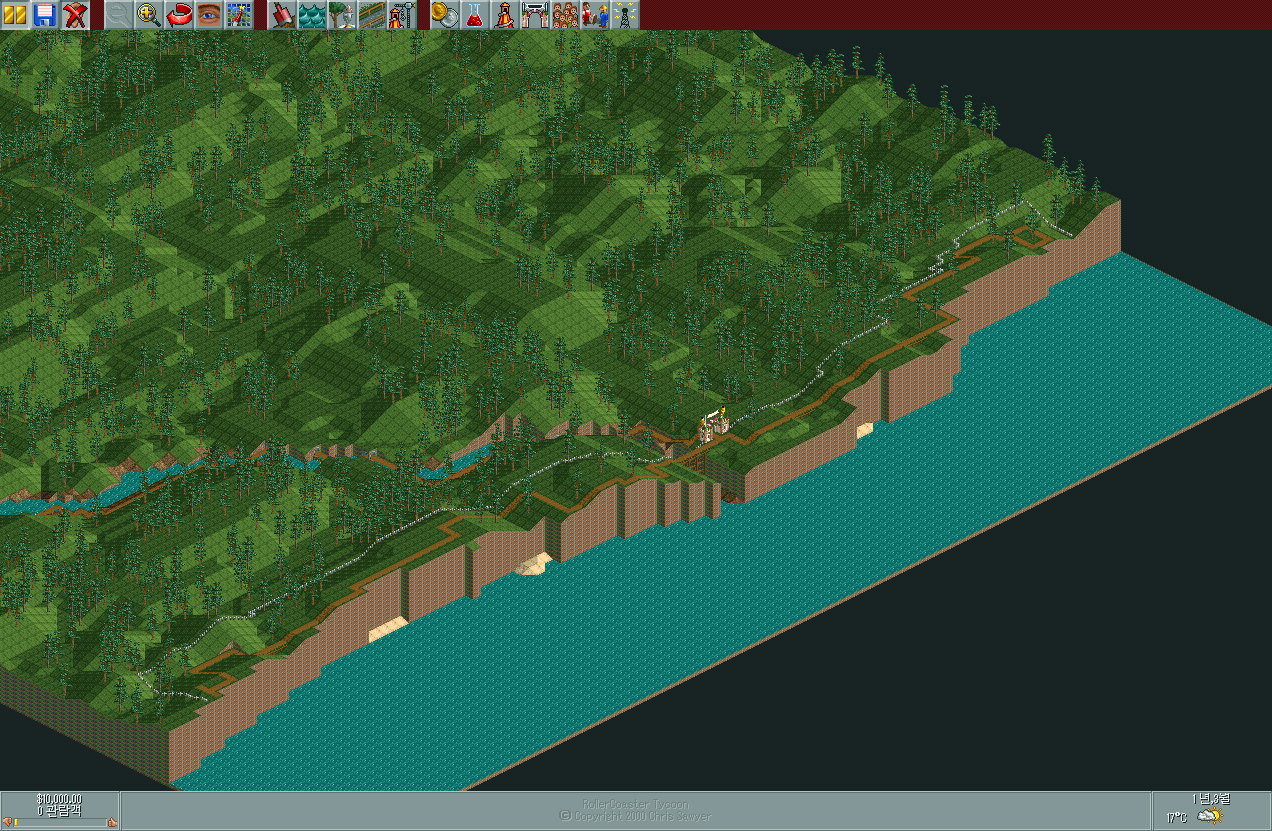Open the guests list crowd icon
Screen dimensions: 1272x831
click(x=565, y=14)
